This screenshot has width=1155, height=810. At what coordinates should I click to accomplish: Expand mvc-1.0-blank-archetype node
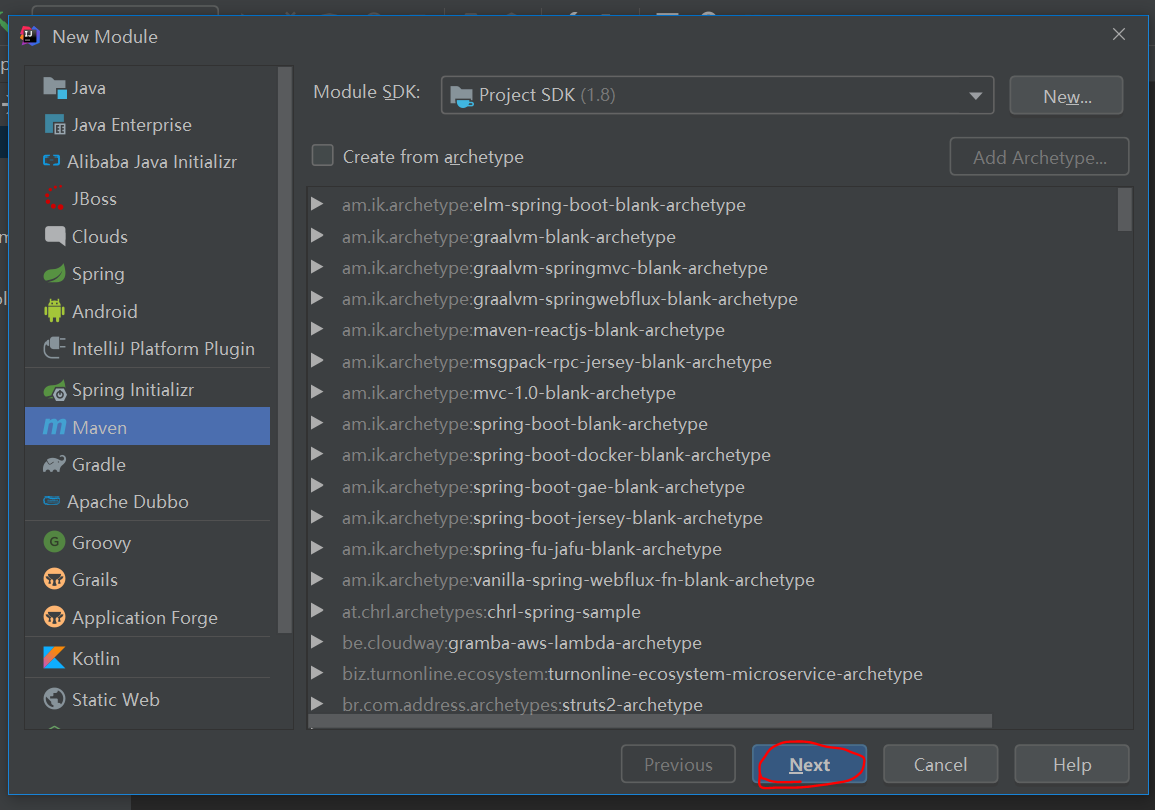317,392
